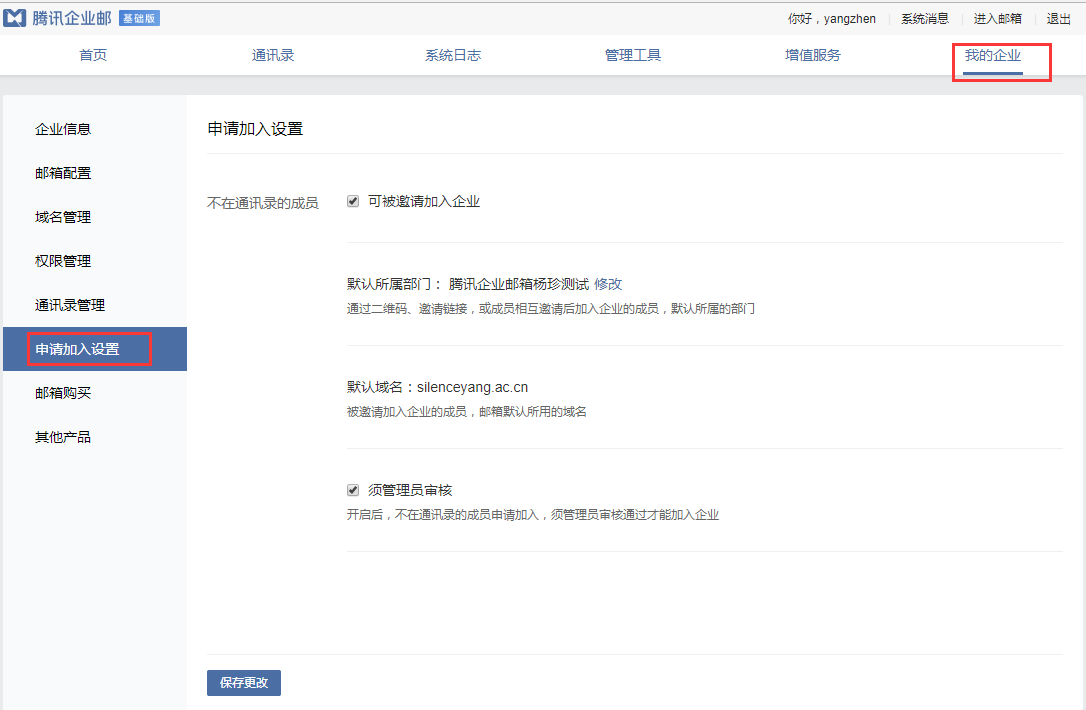The image size is (1086, 710).
Task: Open the 首页 tab
Action: coord(93,55)
